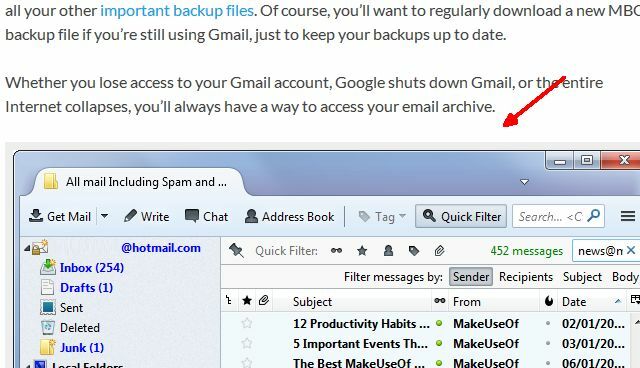
Task: Clear the news@ quick filter text box
Action: [x=631, y=250]
